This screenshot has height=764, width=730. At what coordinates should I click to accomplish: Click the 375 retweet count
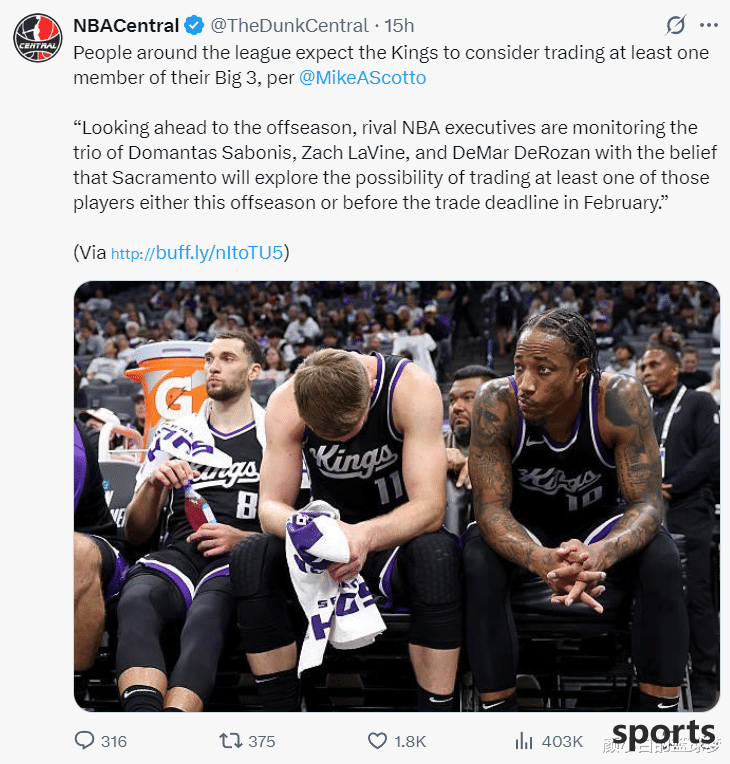[262, 741]
